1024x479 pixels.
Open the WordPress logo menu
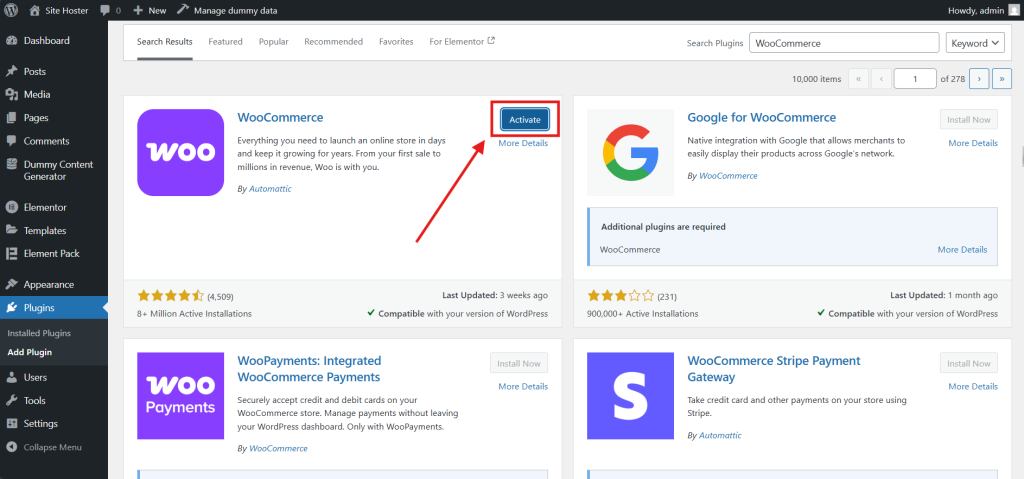point(11,10)
